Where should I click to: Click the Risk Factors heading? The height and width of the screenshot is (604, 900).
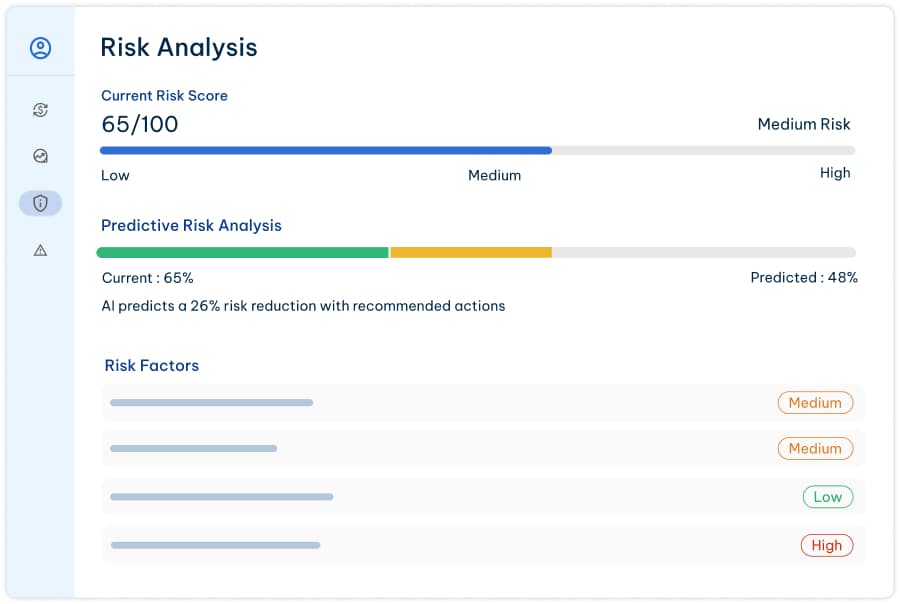(x=152, y=365)
